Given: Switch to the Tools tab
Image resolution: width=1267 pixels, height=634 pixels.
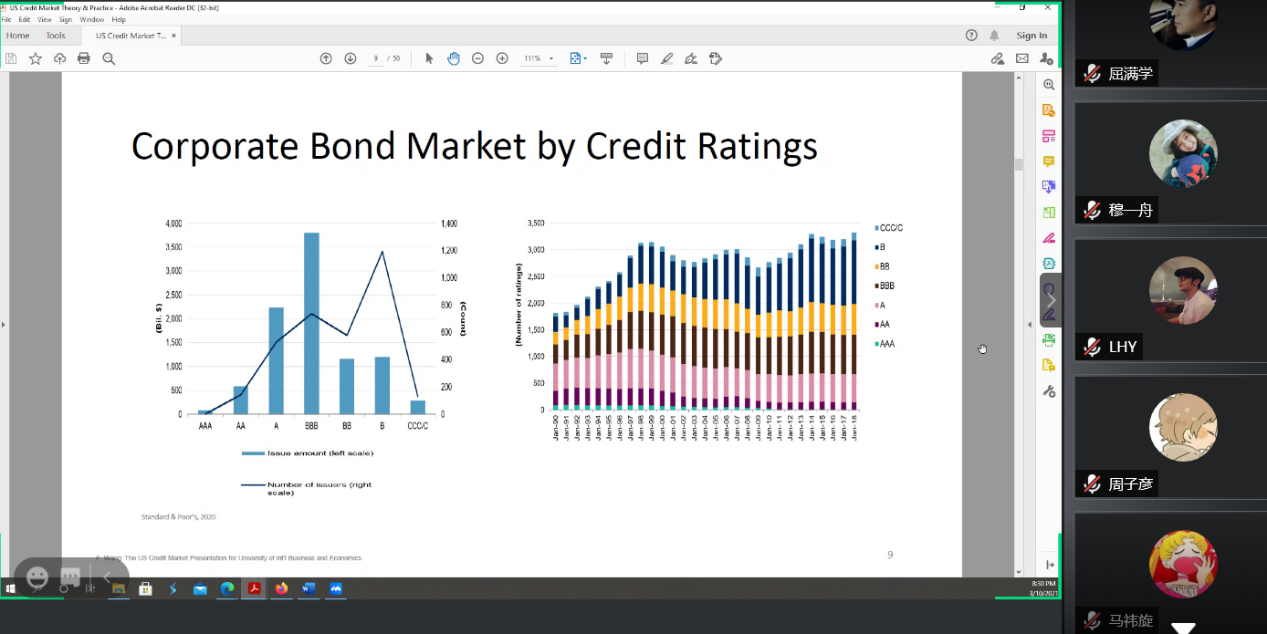Looking at the screenshot, I should 55,36.
